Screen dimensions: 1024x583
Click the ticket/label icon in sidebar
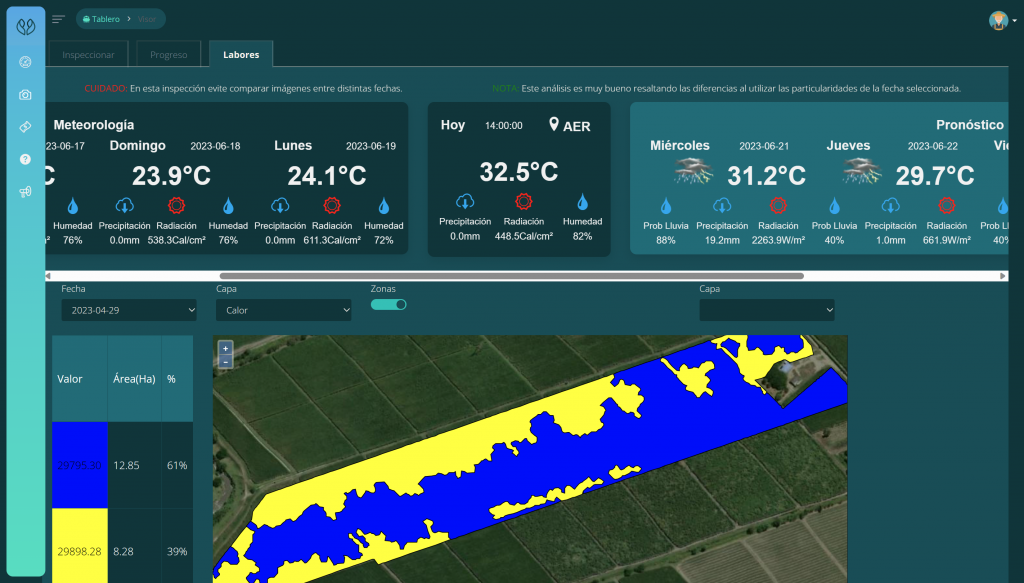tap(25, 128)
